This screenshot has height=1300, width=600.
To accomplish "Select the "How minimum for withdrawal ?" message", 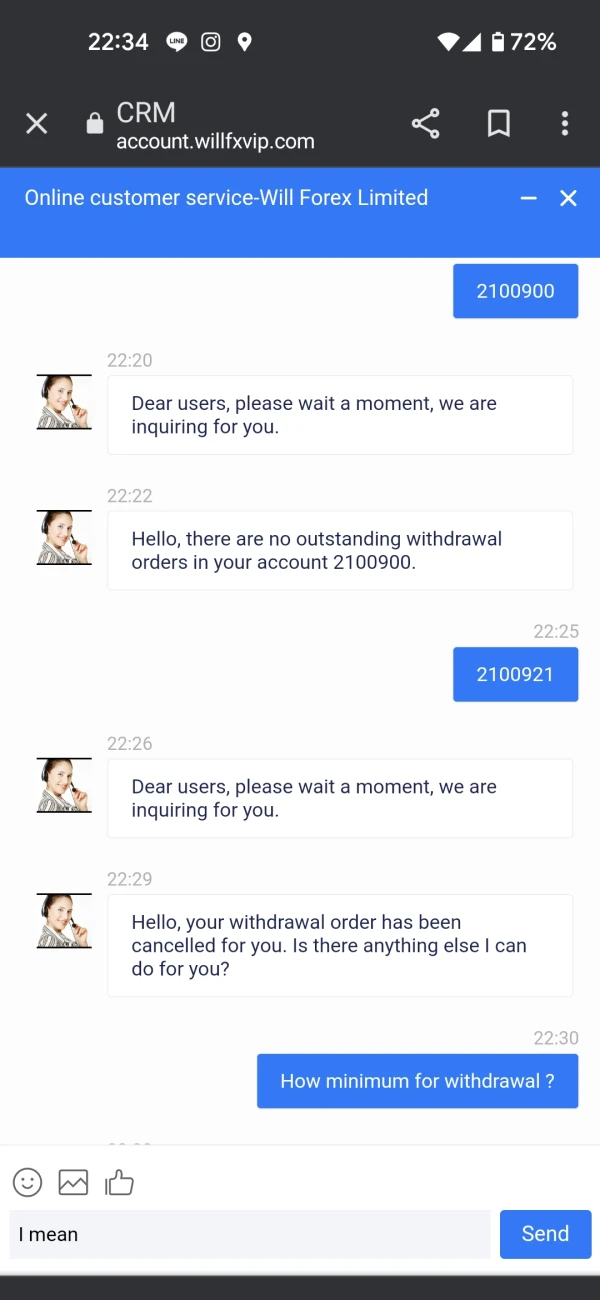I will (x=417, y=1081).
